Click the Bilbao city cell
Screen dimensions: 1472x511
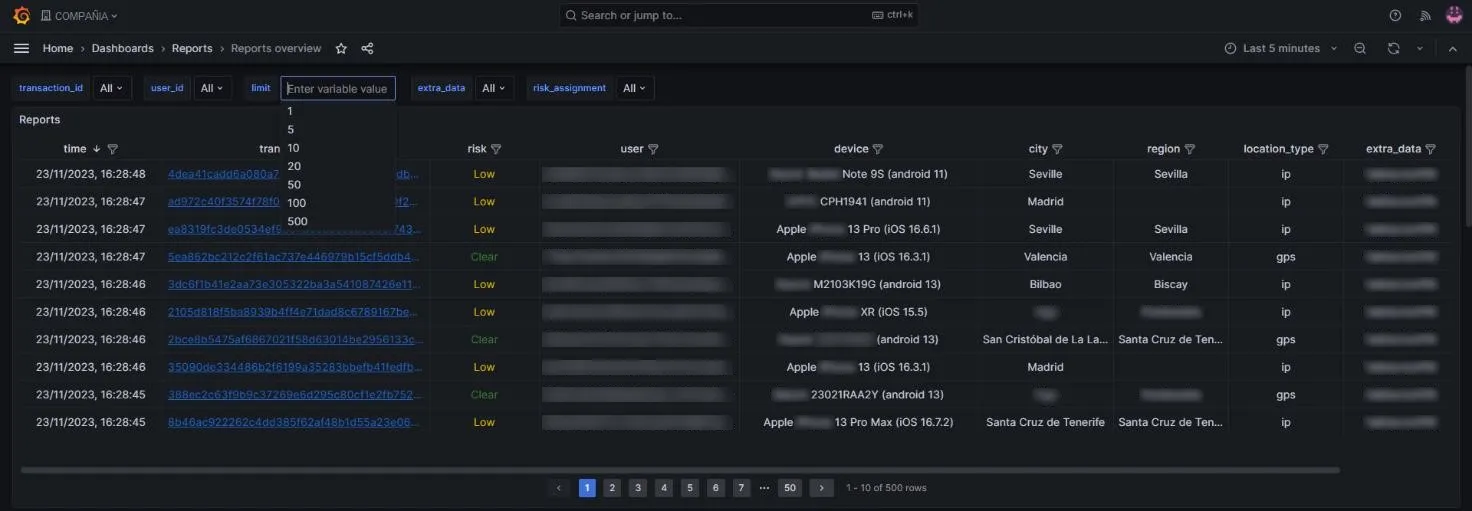1045,284
